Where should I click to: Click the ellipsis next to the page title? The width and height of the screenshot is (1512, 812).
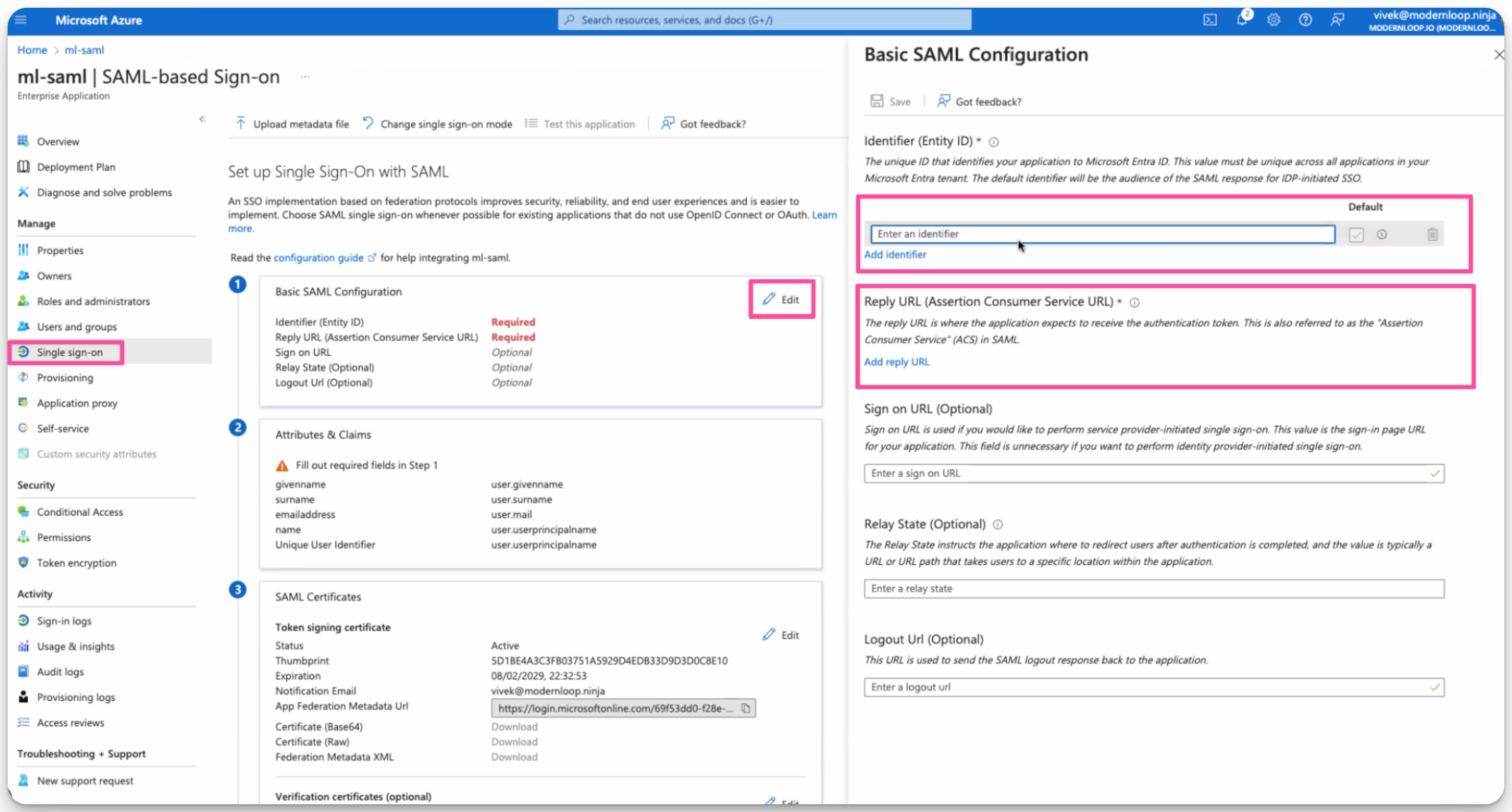point(305,77)
